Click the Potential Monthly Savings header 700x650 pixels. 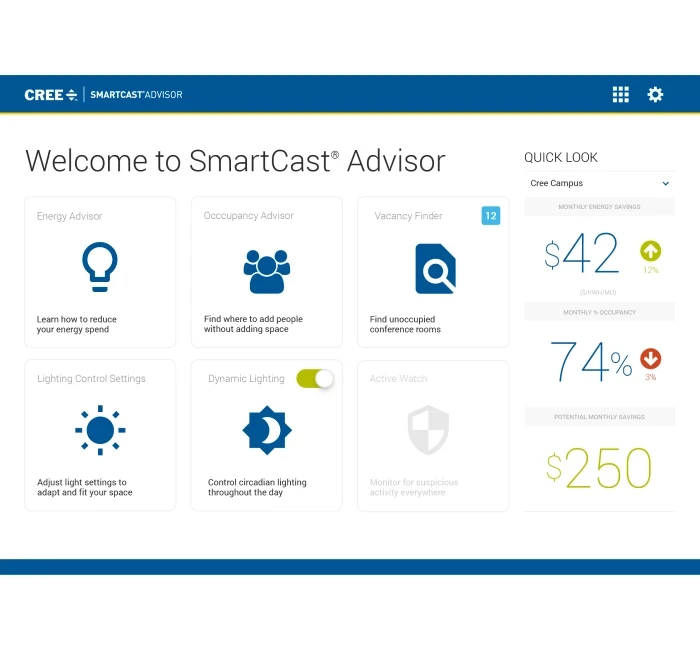coord(600,417)
